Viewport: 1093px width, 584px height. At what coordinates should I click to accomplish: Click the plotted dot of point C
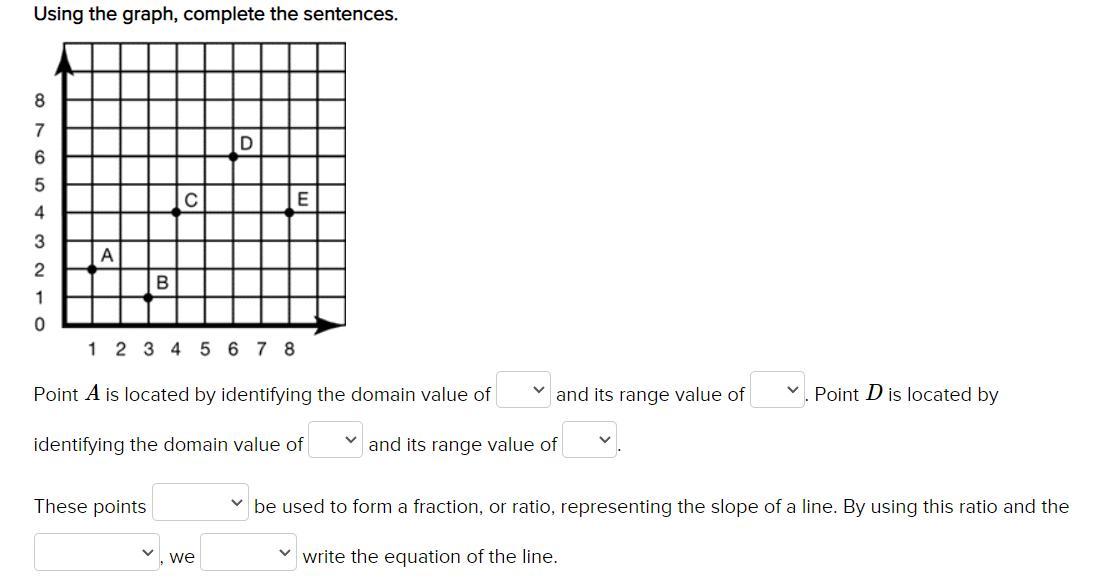[x=176, y=212]
